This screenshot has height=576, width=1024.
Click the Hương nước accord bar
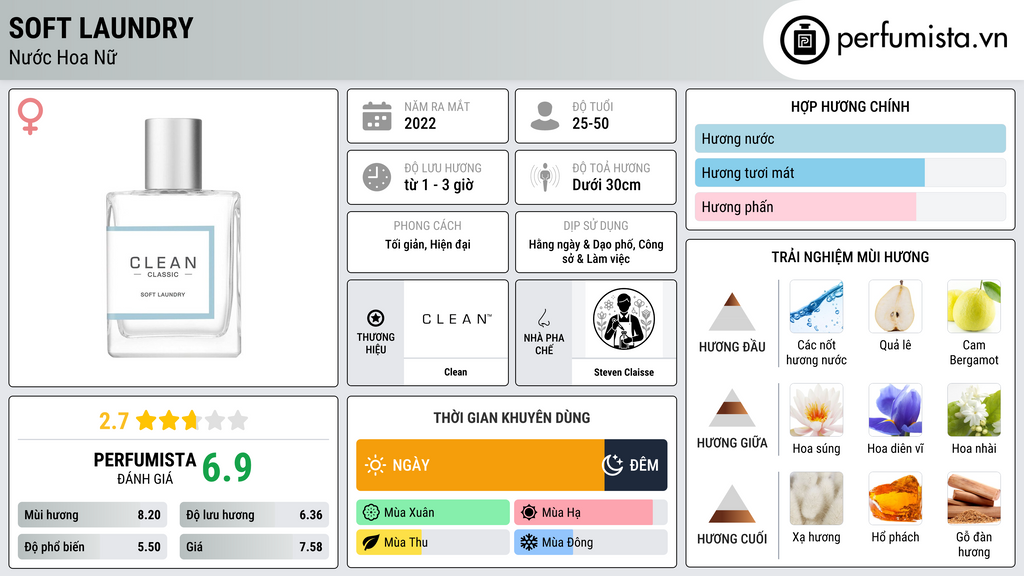(850, 138)
